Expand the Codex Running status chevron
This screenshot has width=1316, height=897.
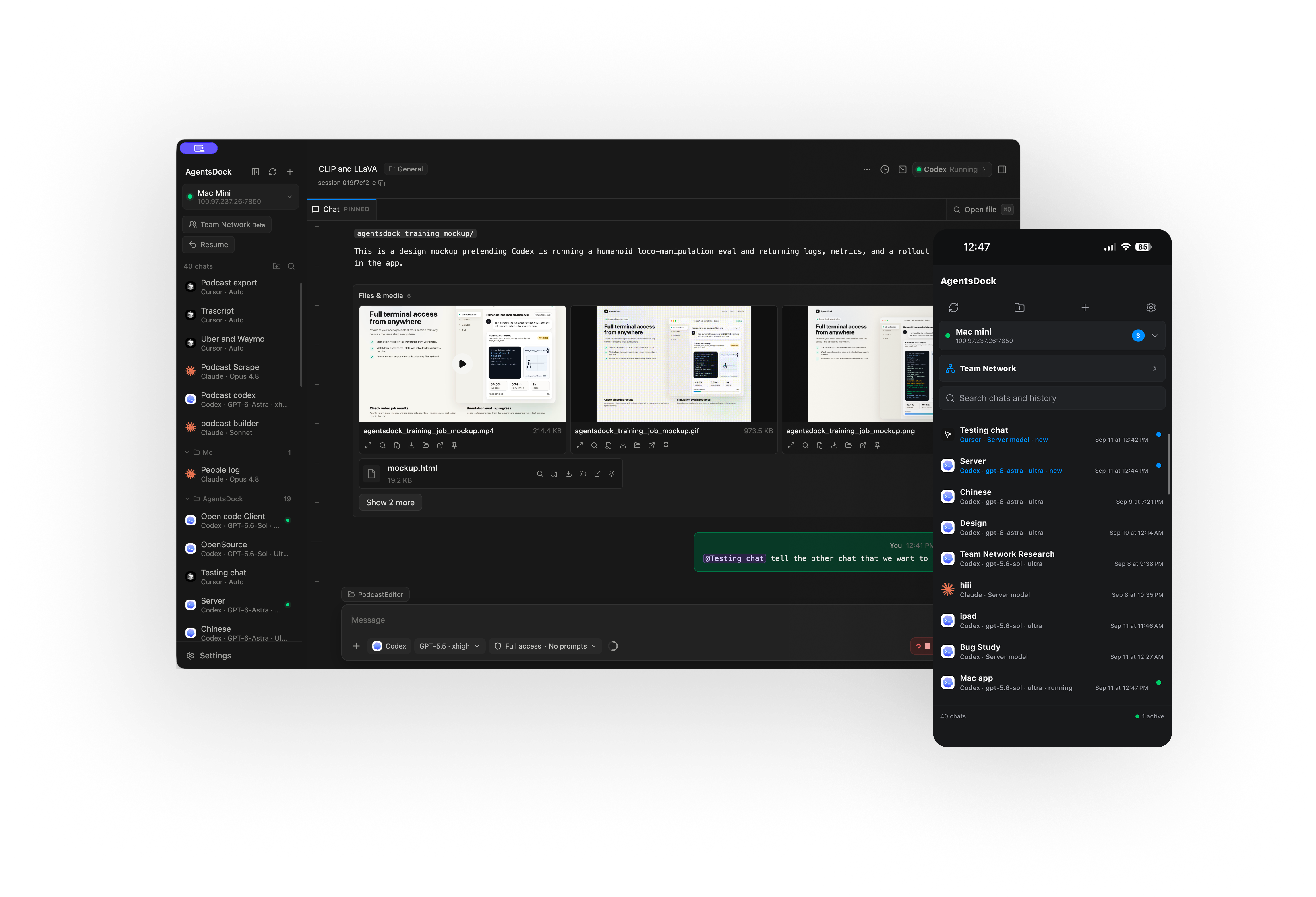click(984, 169)
